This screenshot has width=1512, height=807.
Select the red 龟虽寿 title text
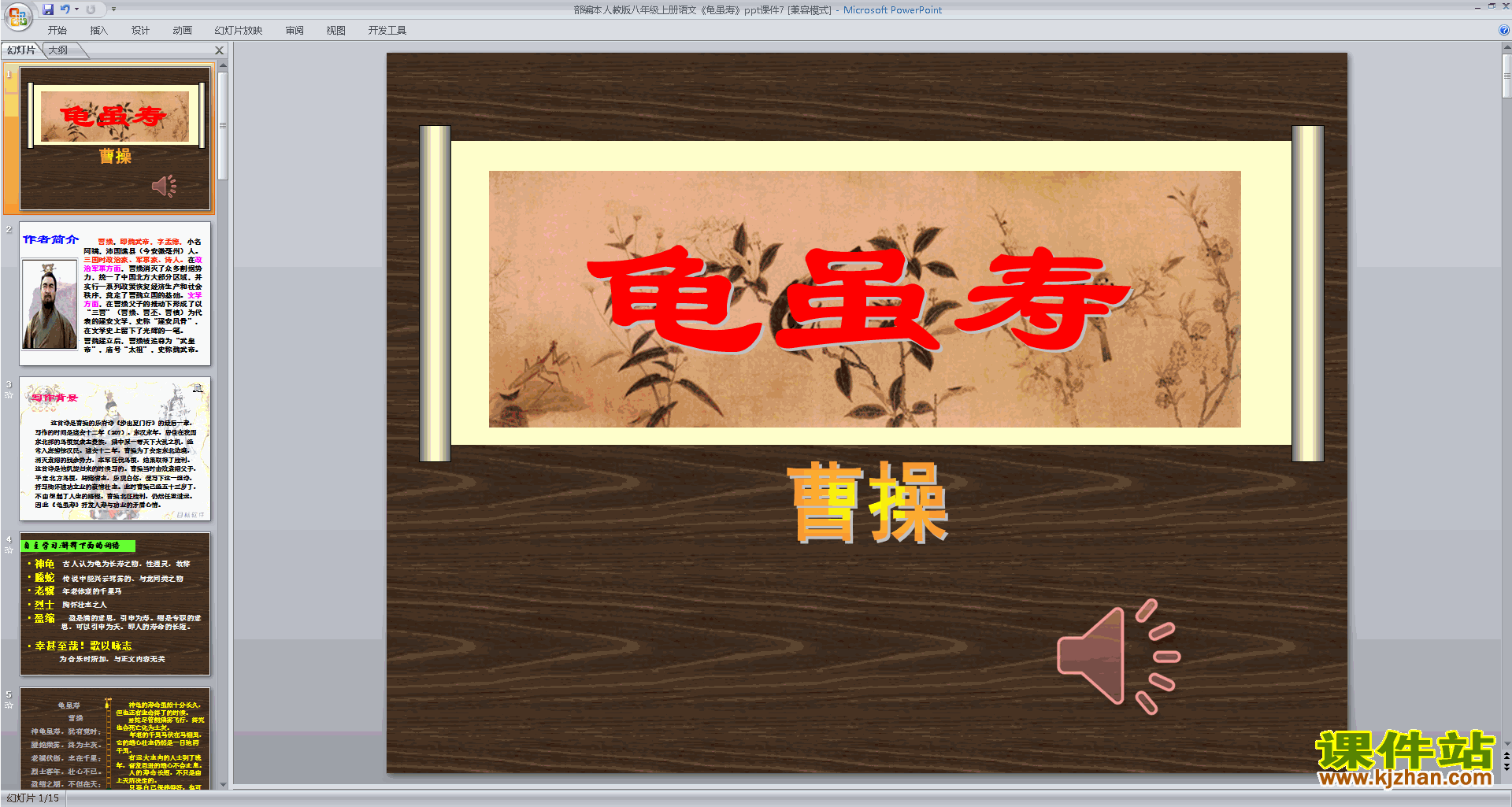tap(858, 299)
